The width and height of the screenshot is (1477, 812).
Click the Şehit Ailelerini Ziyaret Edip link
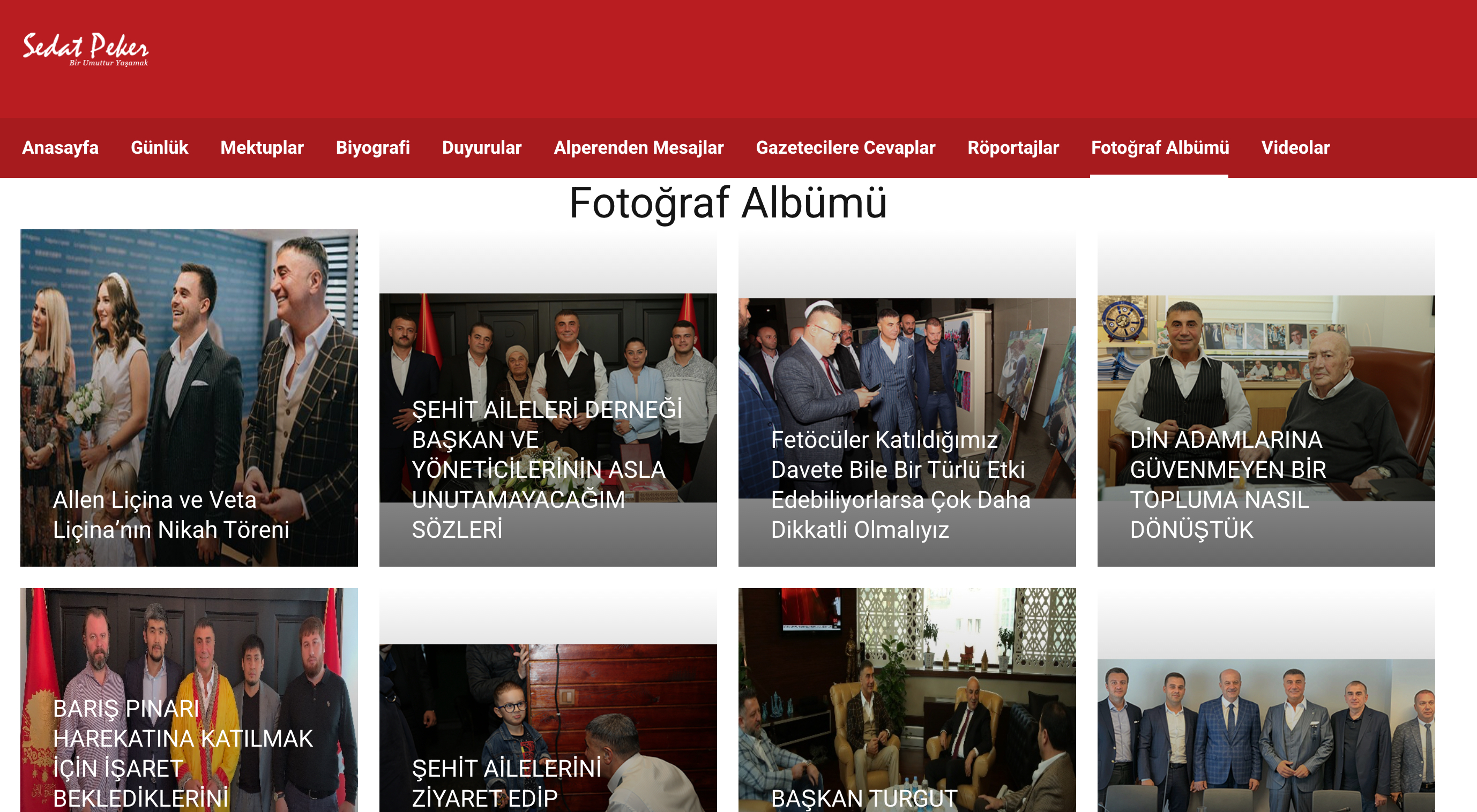pos(506,782)
